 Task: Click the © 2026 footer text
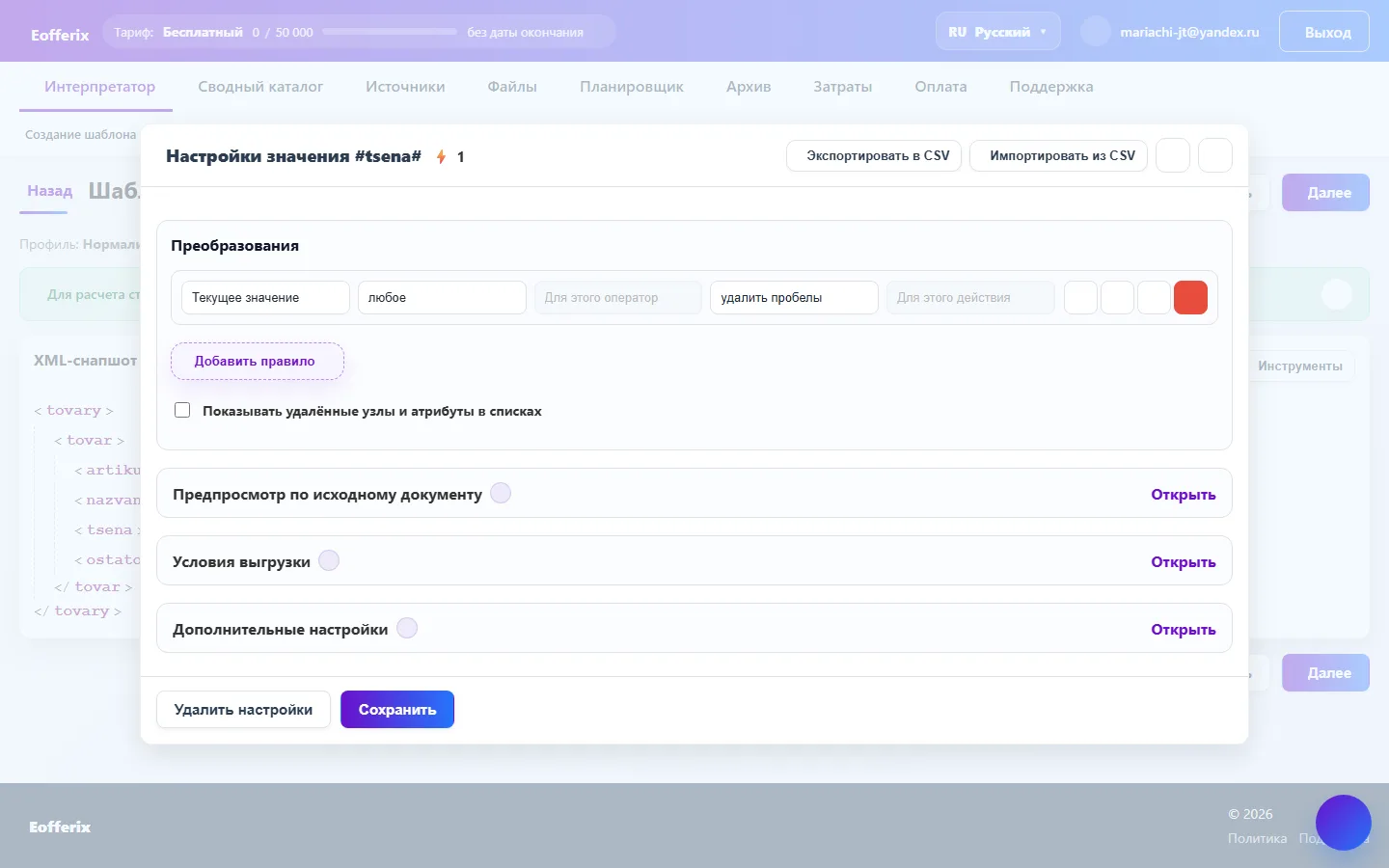click(1250, 814)
